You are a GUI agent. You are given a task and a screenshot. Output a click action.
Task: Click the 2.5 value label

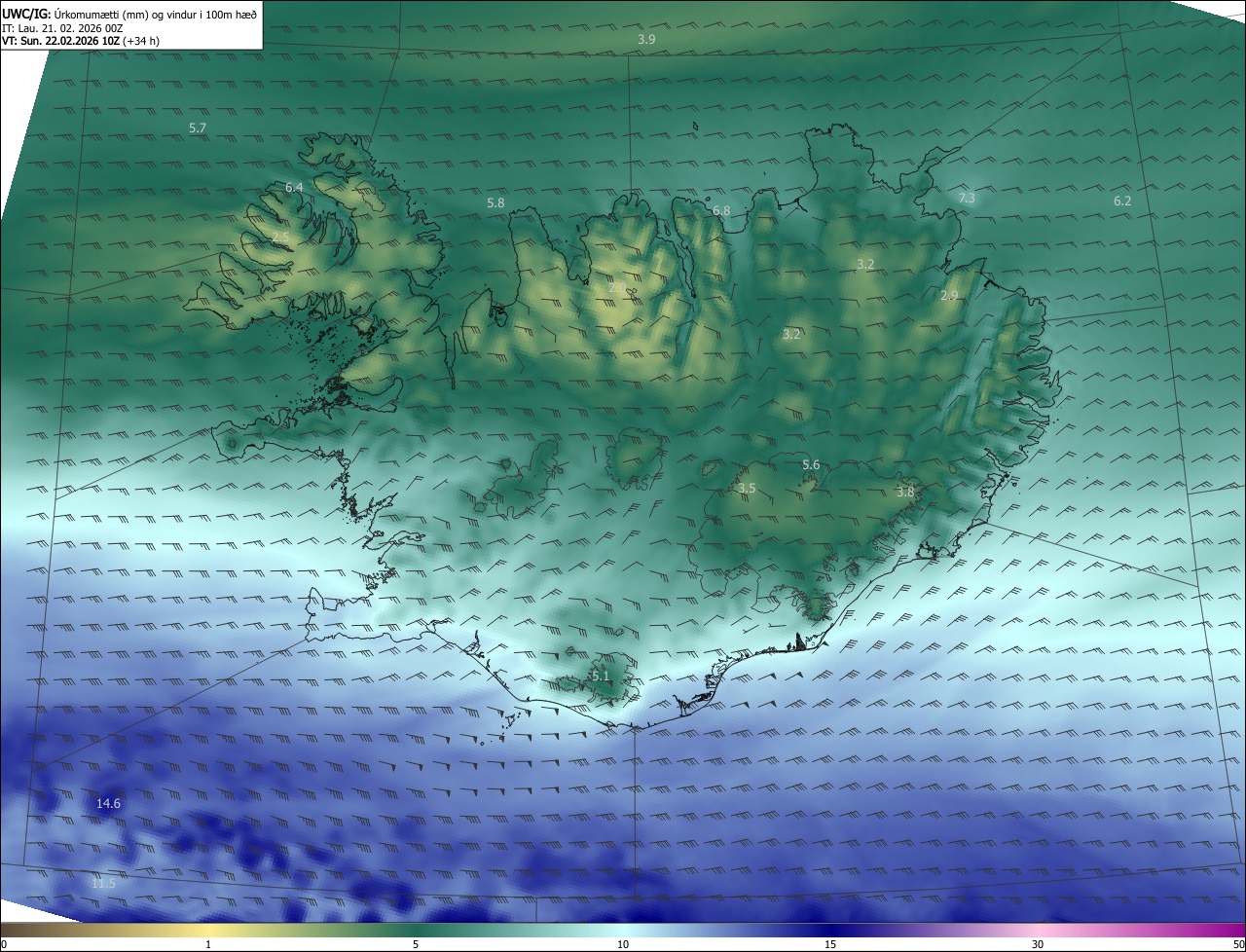(280, 238)
